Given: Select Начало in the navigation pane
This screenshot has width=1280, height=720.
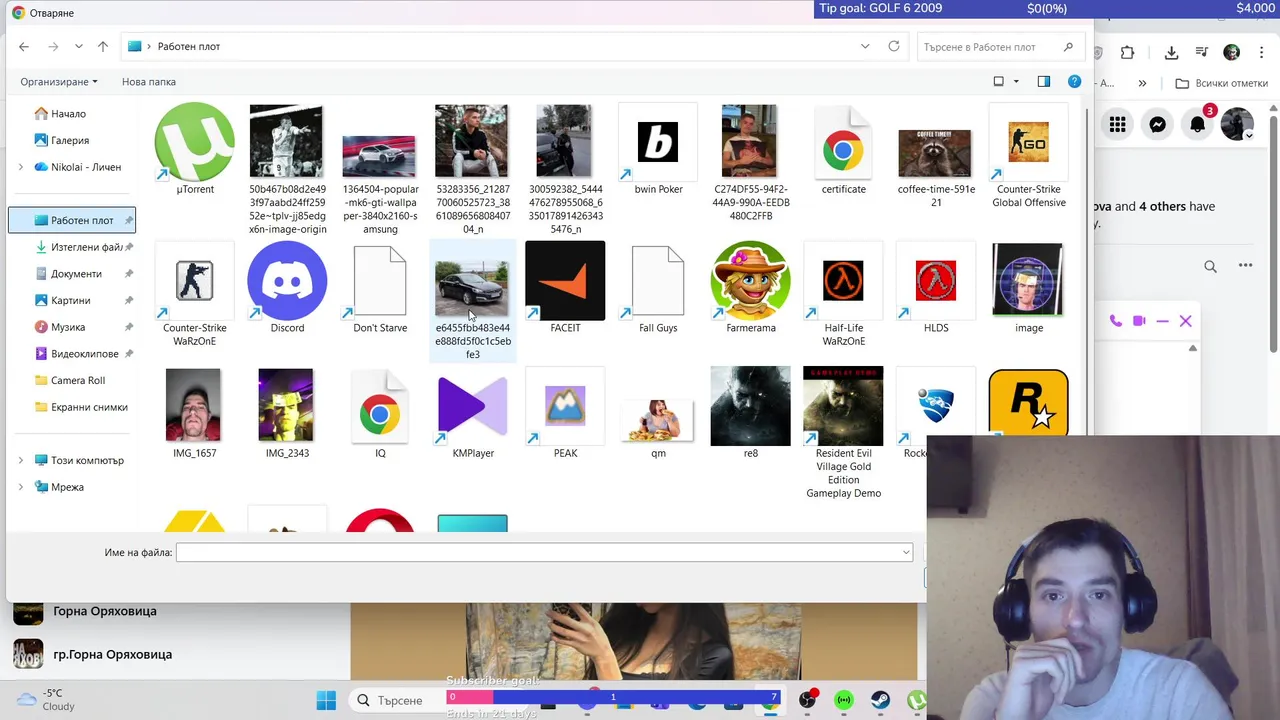Looking at the screenshot, I should [69, 114].
